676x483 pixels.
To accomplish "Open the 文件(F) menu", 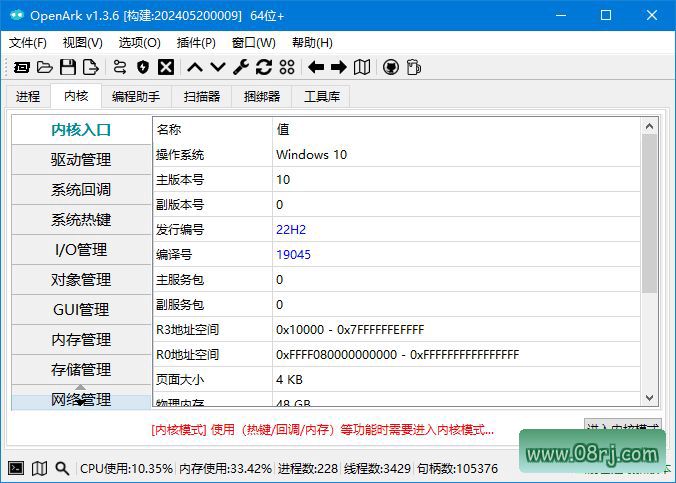I will (28, 43).
